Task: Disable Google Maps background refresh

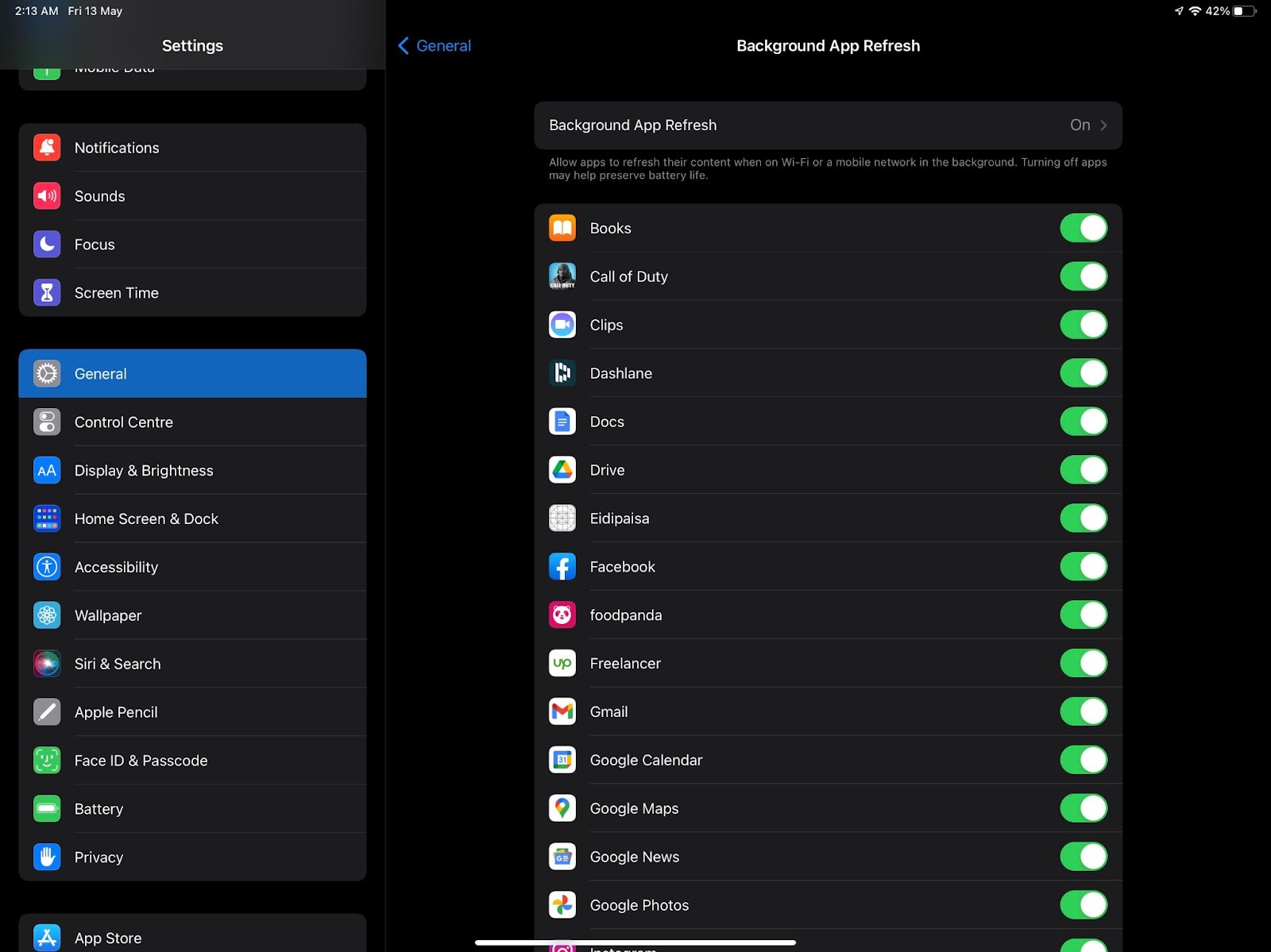Action: pyautogui.click(x=1084, y=810)
